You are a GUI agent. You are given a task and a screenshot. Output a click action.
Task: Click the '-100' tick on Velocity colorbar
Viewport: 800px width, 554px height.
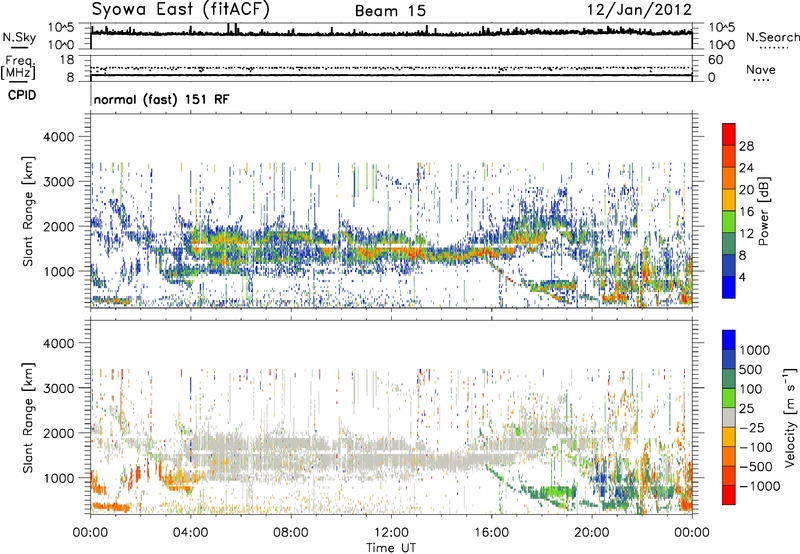[756, 447]
